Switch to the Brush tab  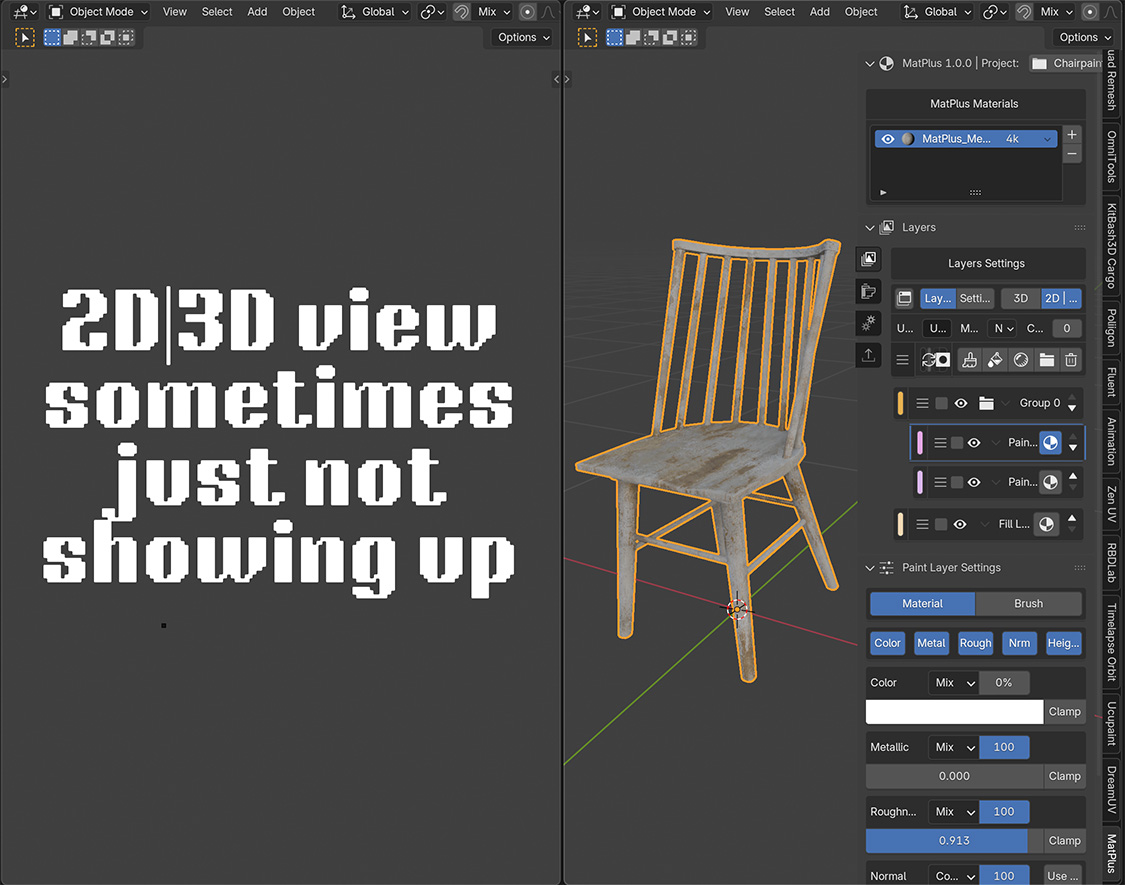(x=1028, y=604)
